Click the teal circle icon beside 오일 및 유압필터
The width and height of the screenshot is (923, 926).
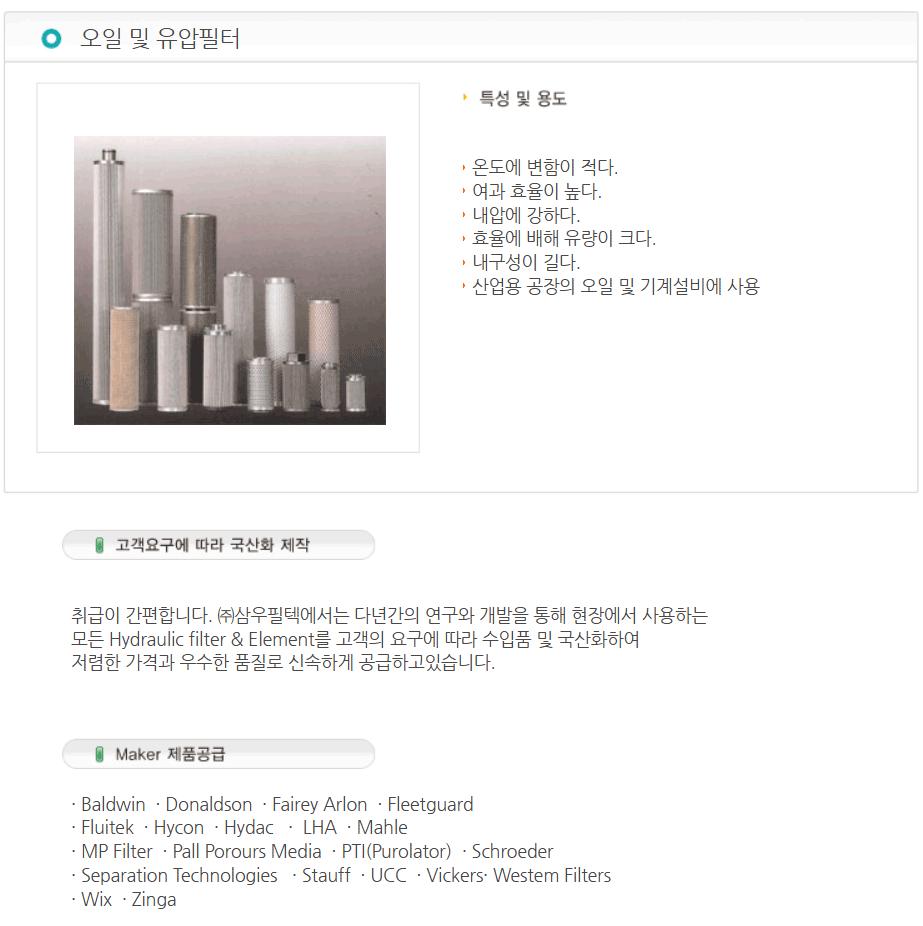(51, 39)
